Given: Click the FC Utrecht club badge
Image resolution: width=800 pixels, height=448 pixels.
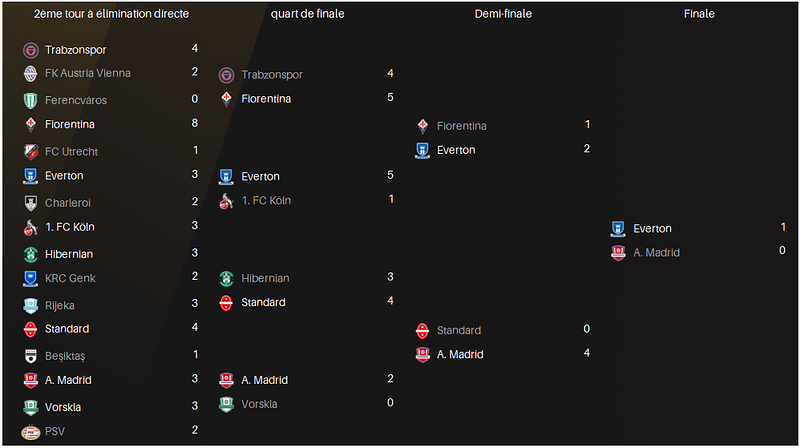Looking at the screenshot, I should 30,151.
